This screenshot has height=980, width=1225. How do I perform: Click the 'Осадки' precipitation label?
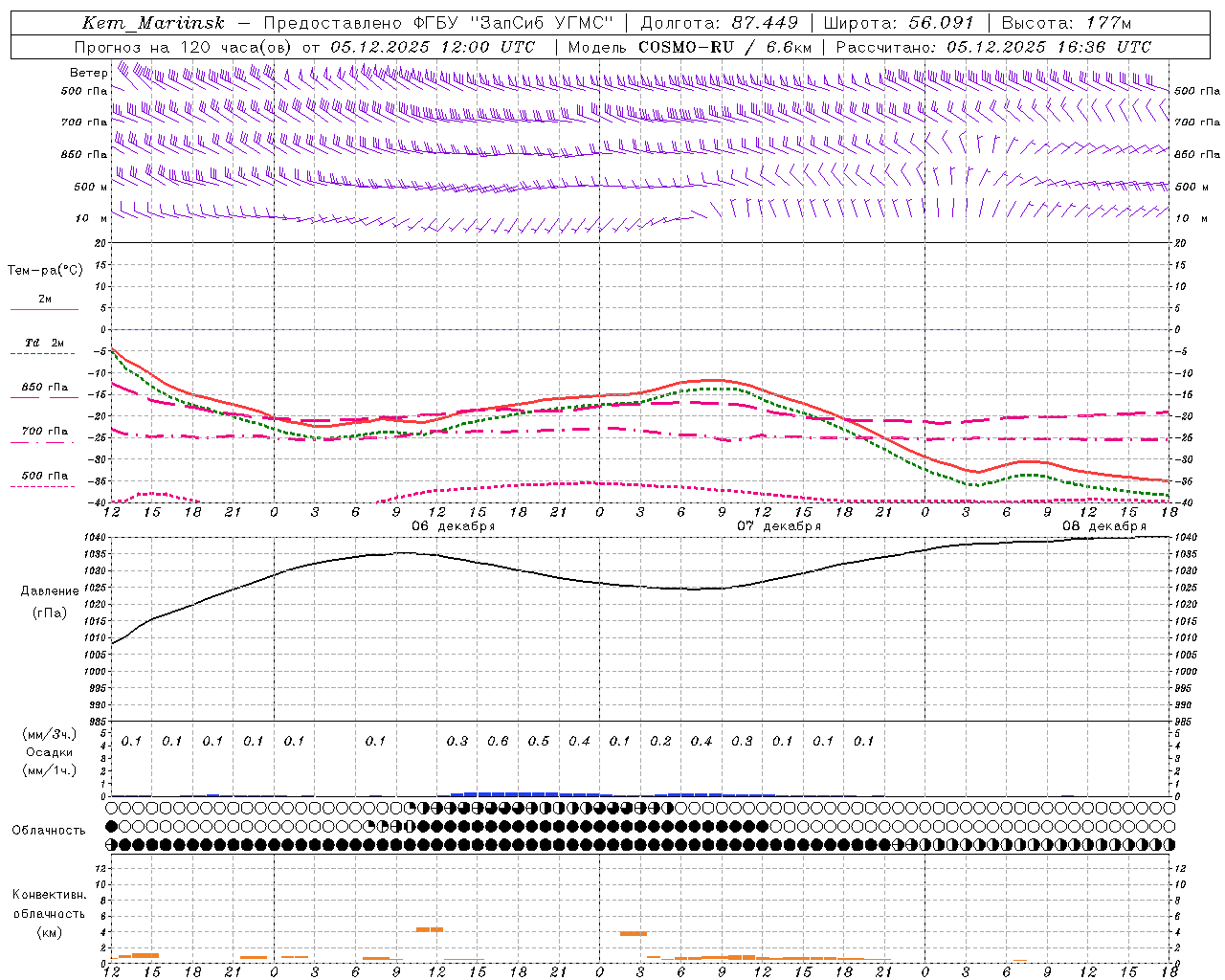(49, 752)
